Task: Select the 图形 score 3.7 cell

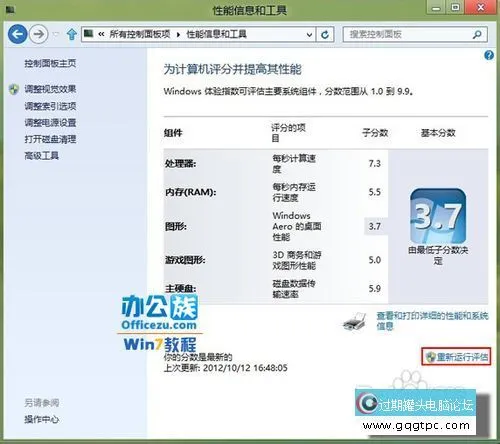Action: pyautogui.click(x=375, y=226)
